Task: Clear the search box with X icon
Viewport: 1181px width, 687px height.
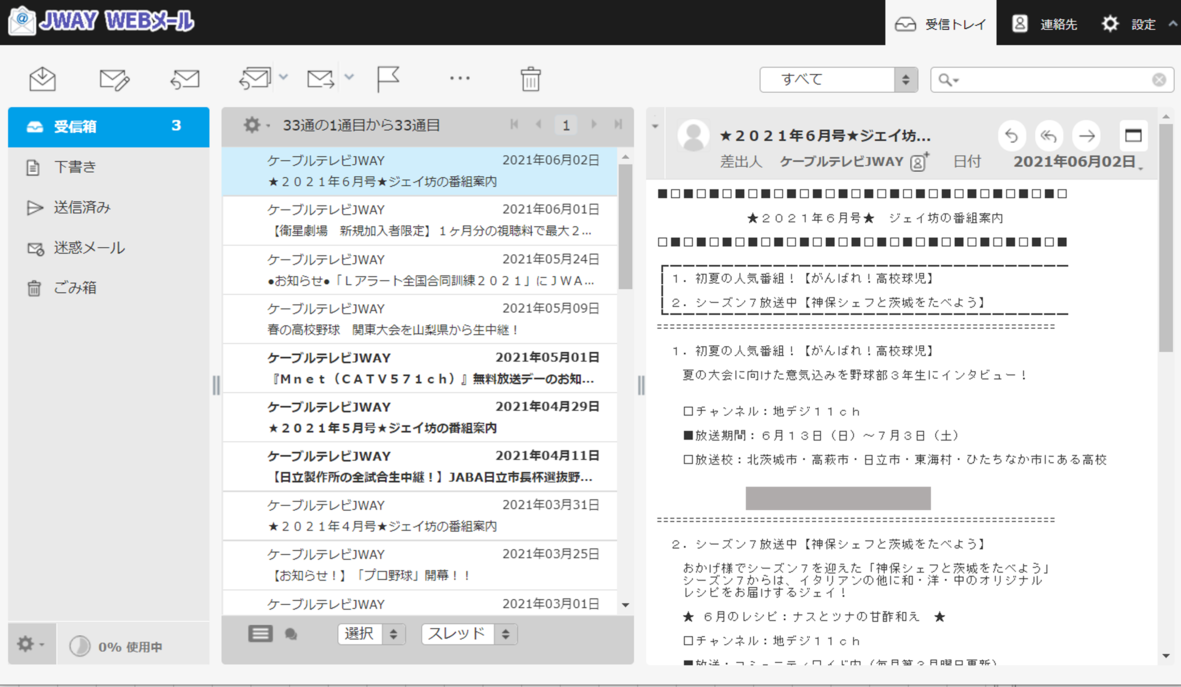Action: click(1158, 79)
